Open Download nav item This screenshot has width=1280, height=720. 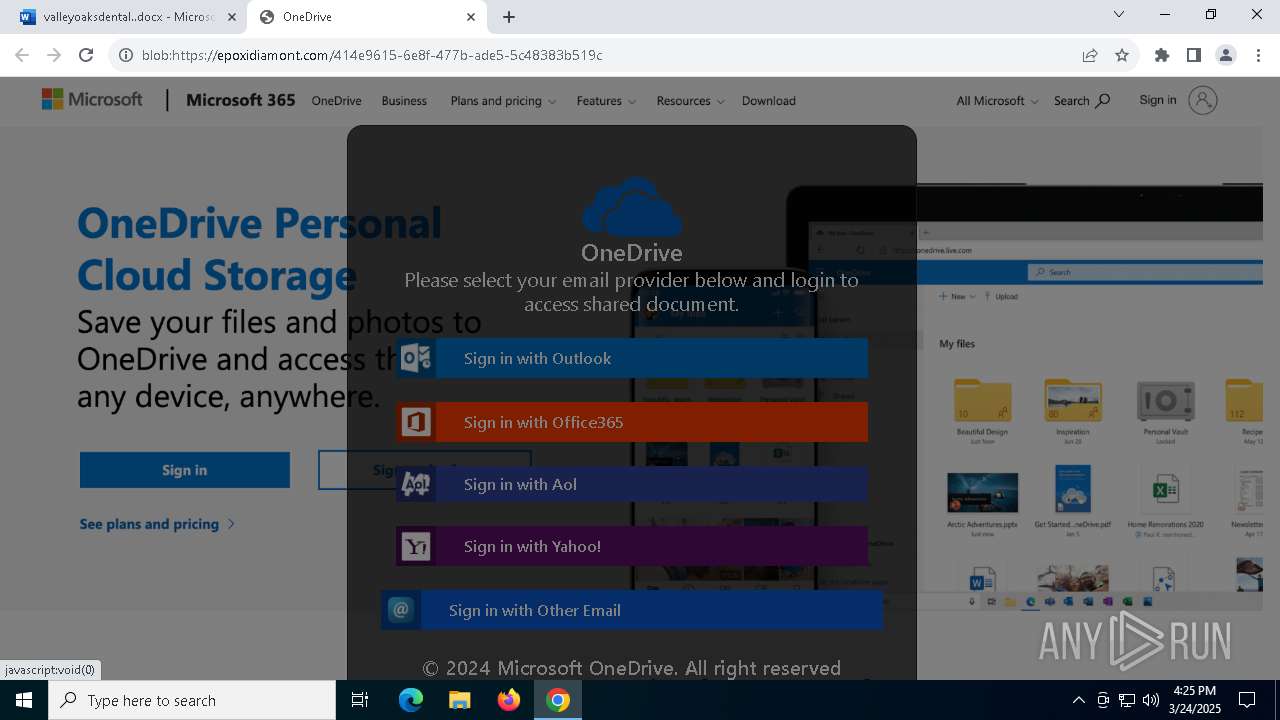(769, 101)
